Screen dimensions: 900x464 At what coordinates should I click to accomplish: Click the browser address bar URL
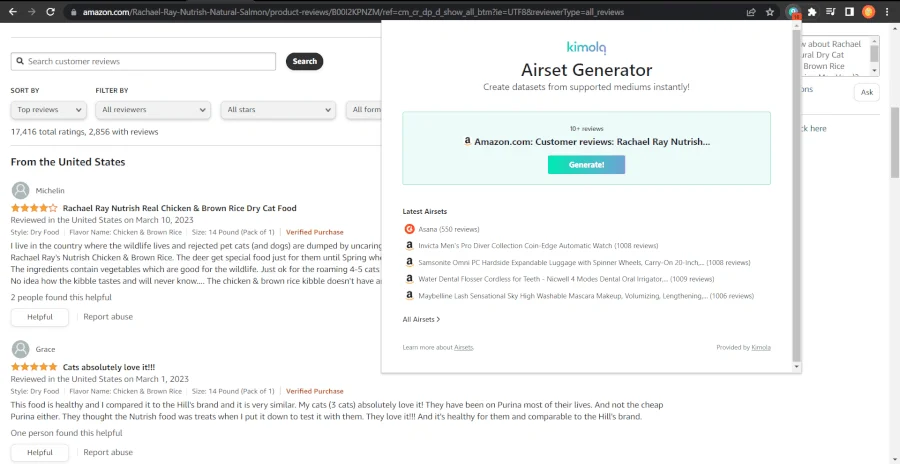353,11
